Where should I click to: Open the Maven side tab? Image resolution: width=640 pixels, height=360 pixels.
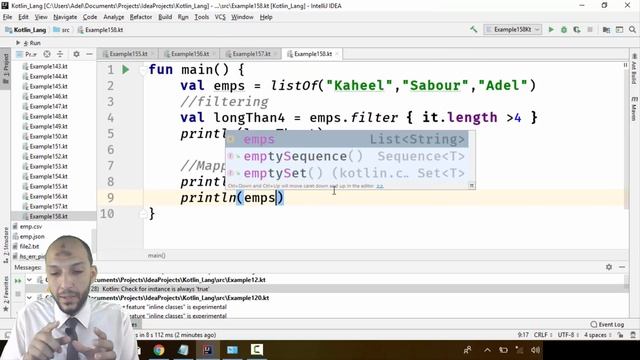tap(634, 108)
